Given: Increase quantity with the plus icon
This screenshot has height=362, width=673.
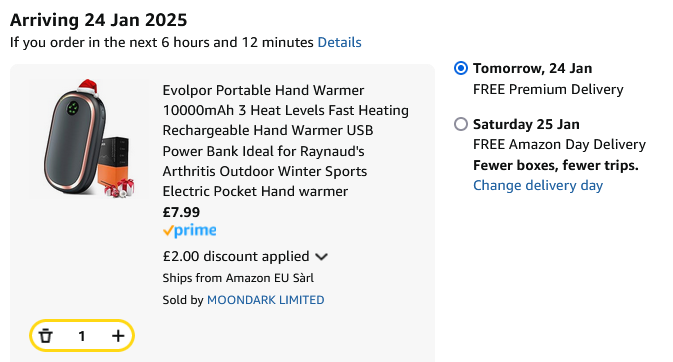Looking at the screenshot, I should (x=118, y=336).
